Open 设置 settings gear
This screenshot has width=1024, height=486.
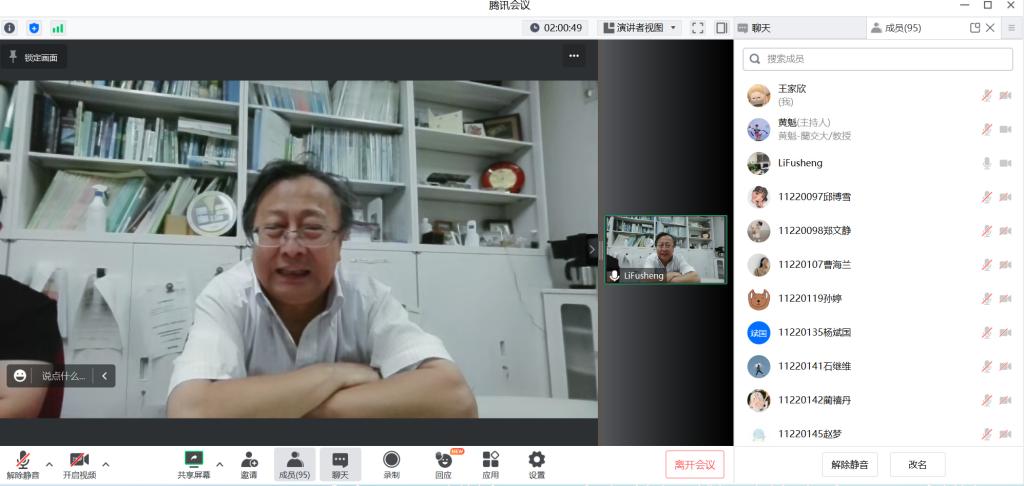536,464
